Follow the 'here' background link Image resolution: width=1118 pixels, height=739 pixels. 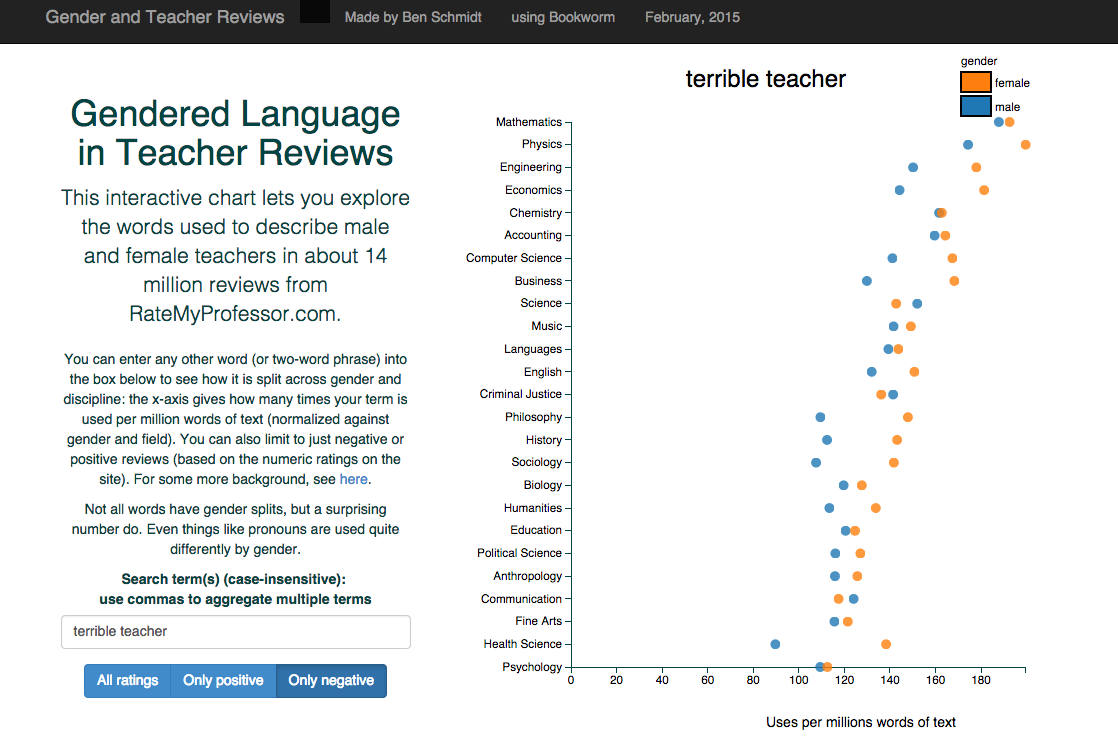point(353,479)
